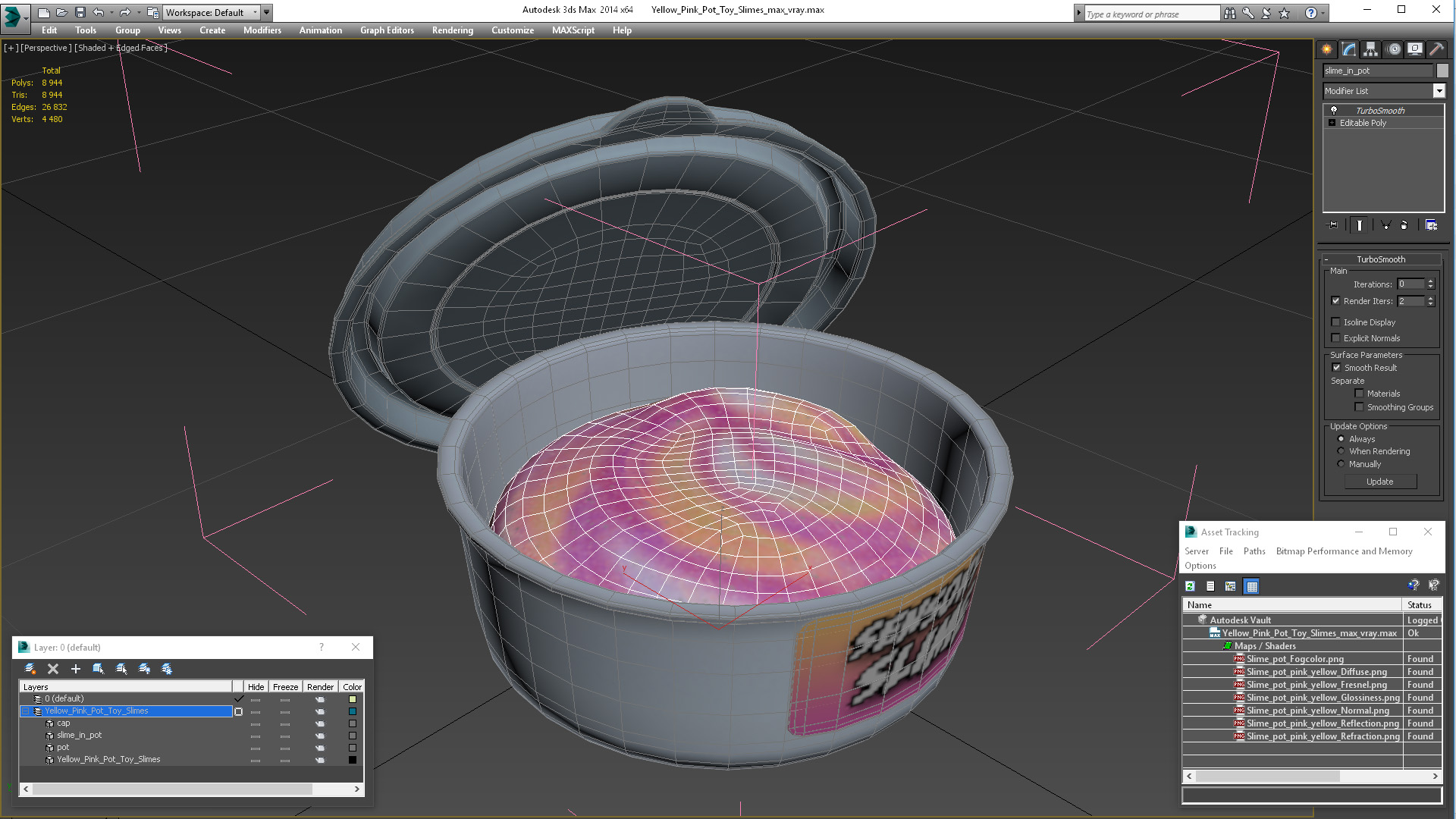
Task: Click the Shaded + Edged Faces viewport label
Action: tap(121, 48)
